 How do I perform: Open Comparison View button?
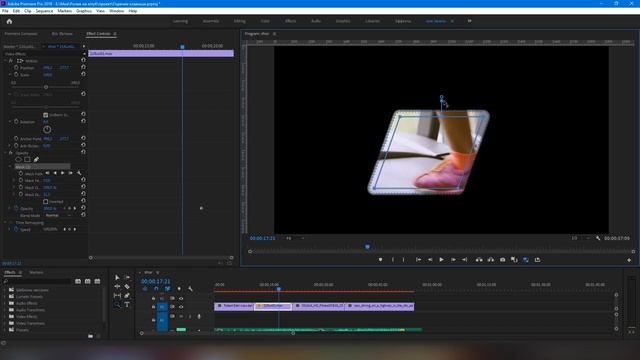(514, 260)
